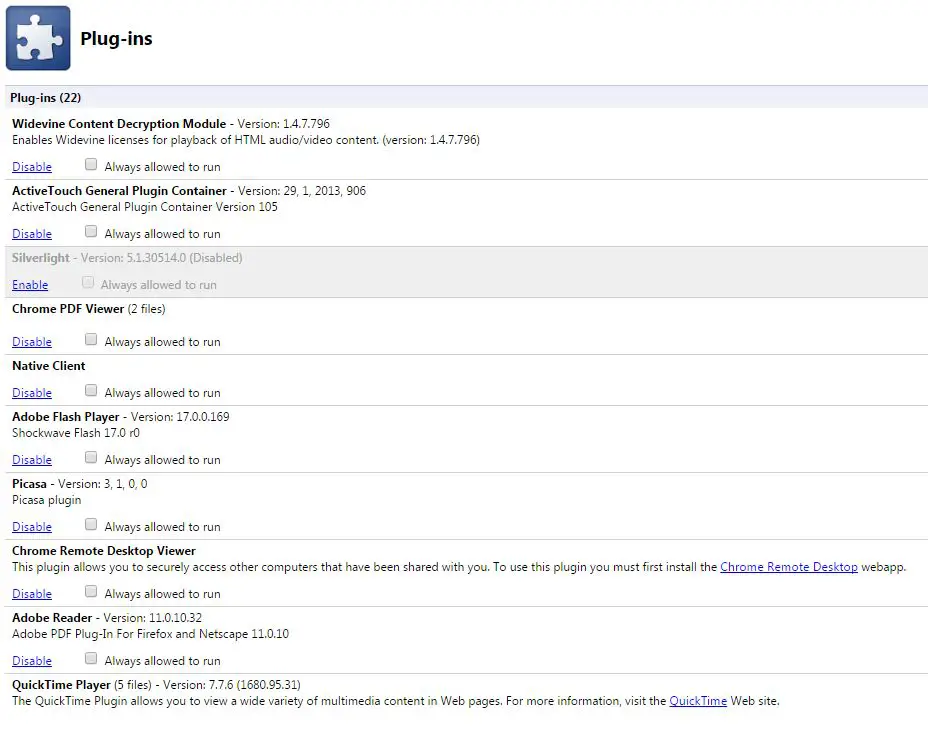The width and height of the screenshot is (928, 729).
Task: Disable ActiveTouch General Plugin Container
Action: [32, 234]
